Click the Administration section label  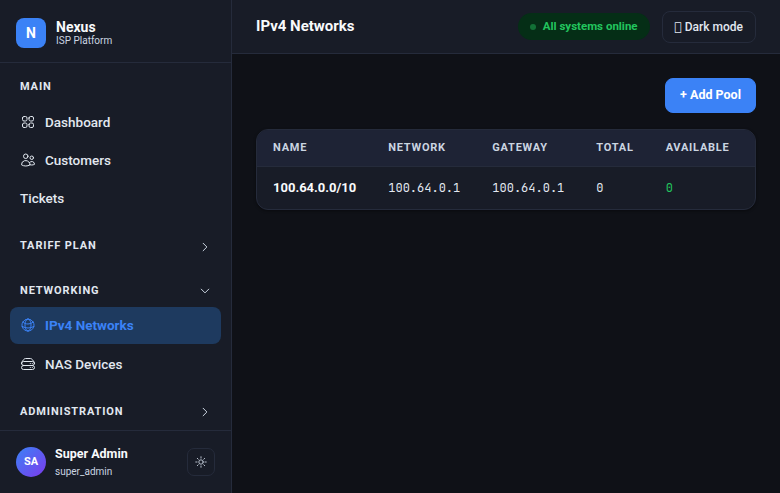71,411
